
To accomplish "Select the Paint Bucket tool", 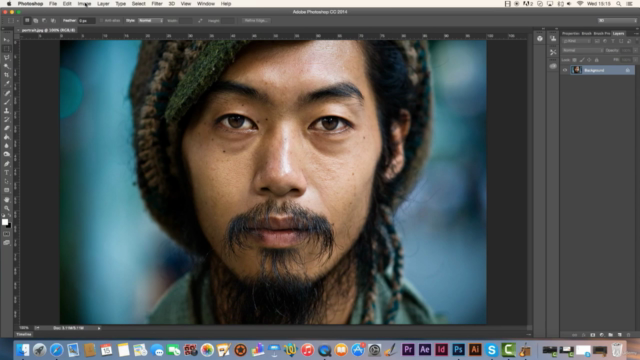I will point(7,137).
